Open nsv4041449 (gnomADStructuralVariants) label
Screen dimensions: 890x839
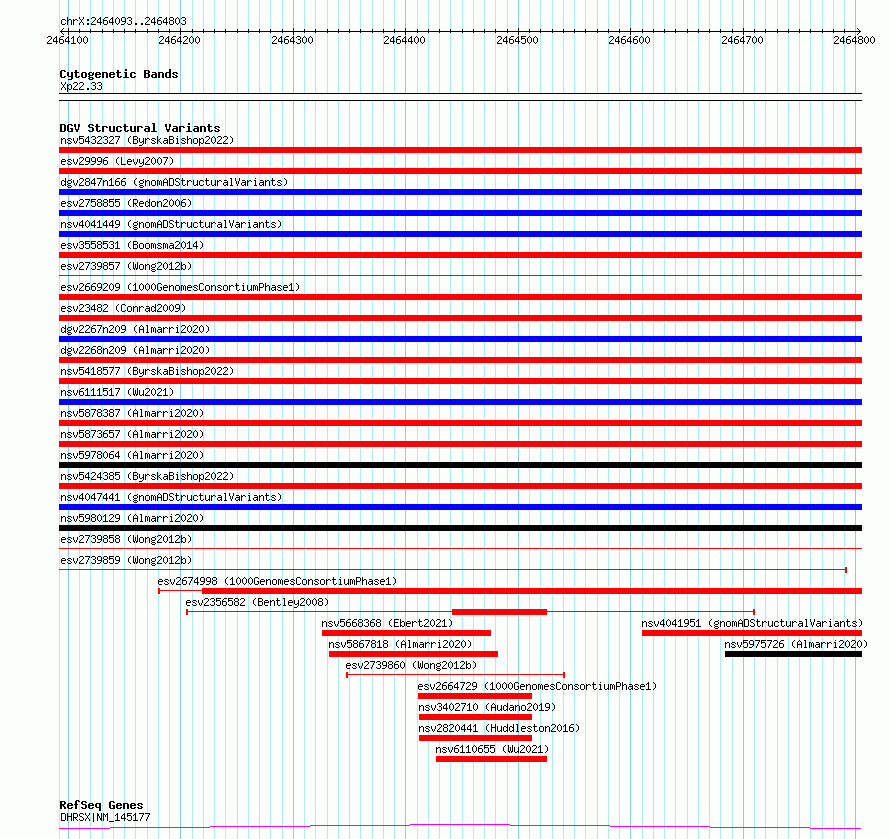click(x=171, y=224)
